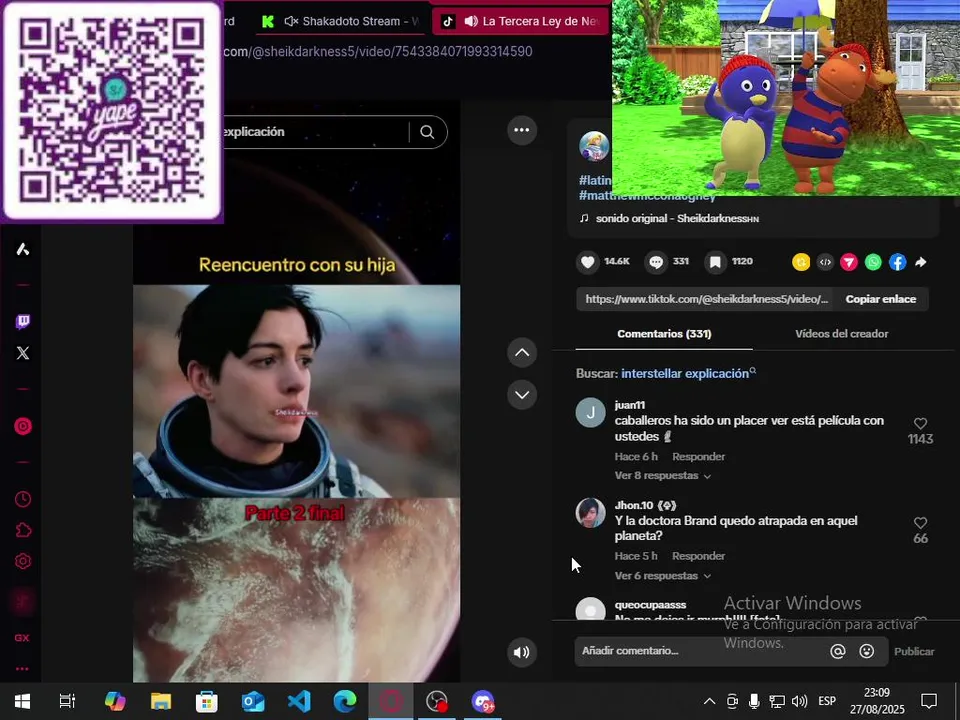Open interstellar explicación search link

click(688, 373)
